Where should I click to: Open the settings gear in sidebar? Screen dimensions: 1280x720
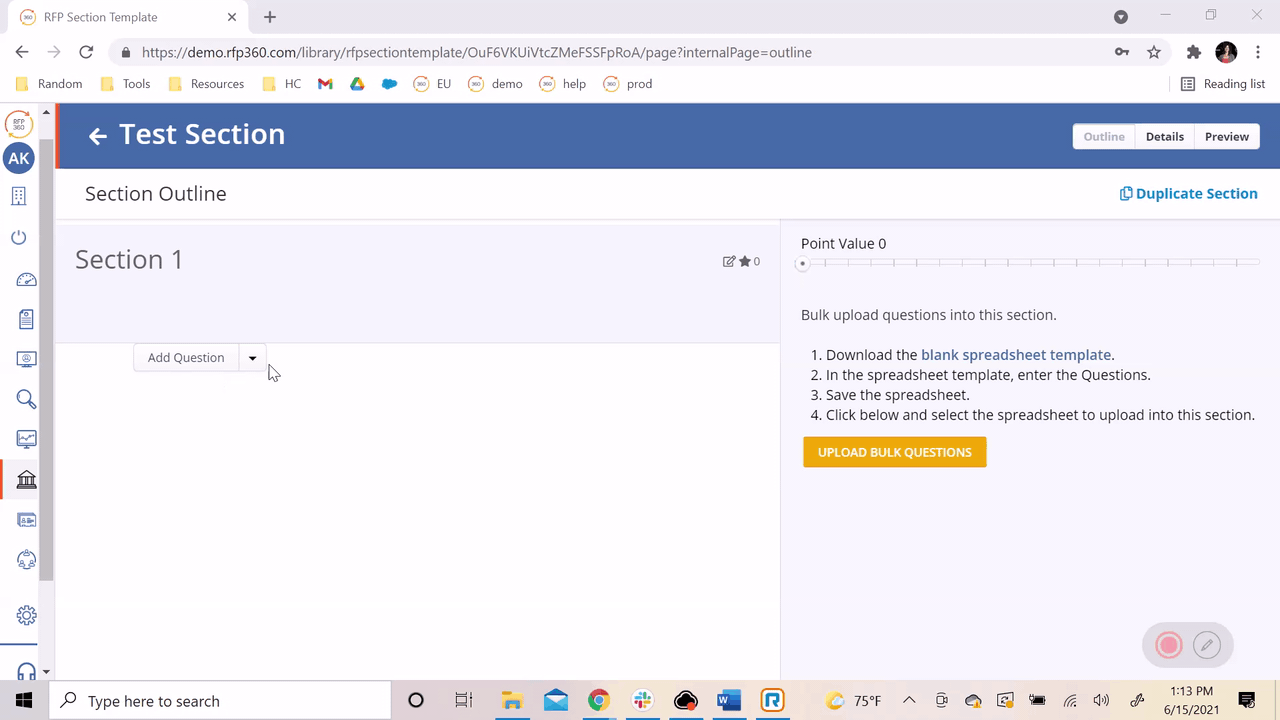[27, 615]
